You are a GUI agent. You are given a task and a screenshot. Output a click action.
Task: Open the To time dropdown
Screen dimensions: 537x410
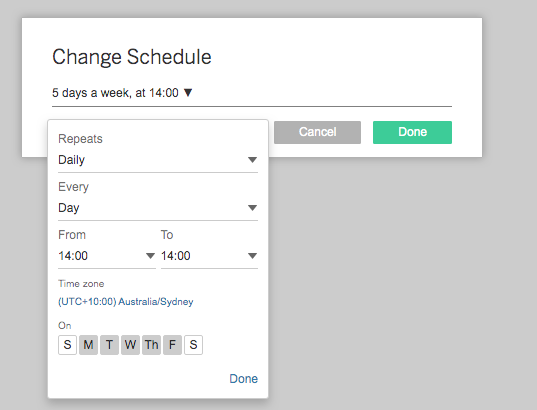point(209,256)
